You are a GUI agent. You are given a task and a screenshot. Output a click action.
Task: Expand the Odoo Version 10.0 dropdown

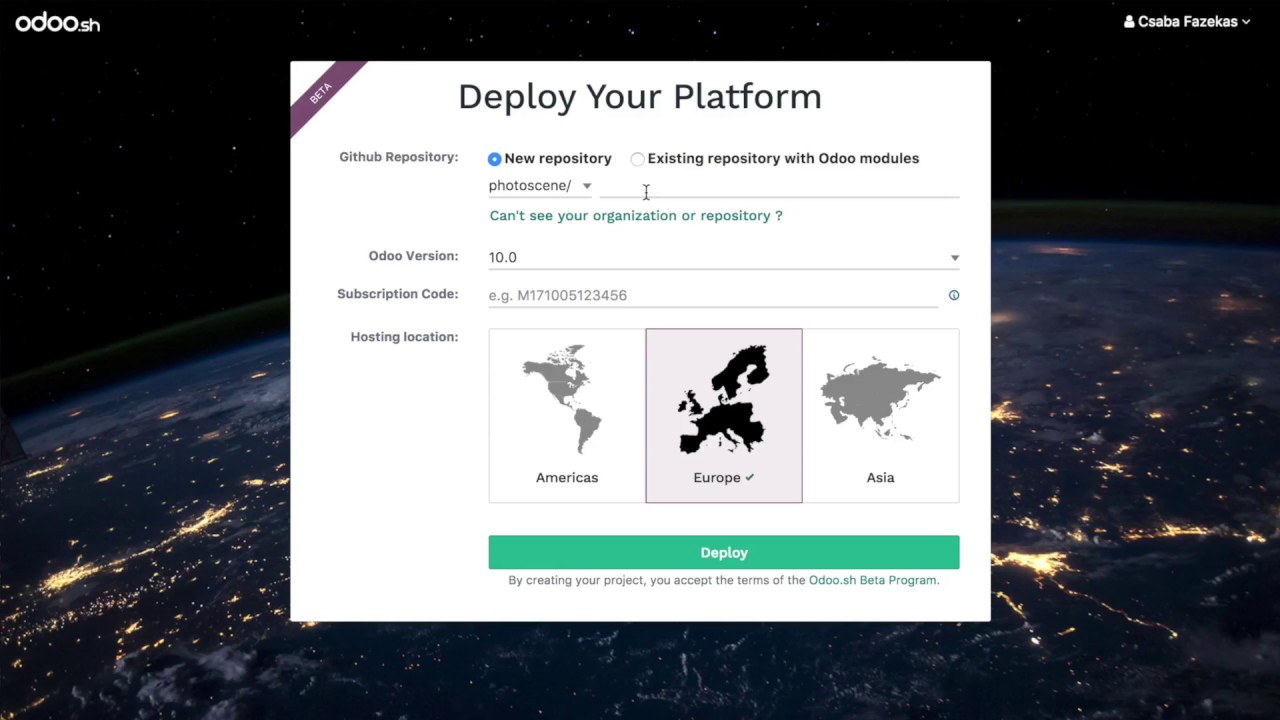pos(724,257)
